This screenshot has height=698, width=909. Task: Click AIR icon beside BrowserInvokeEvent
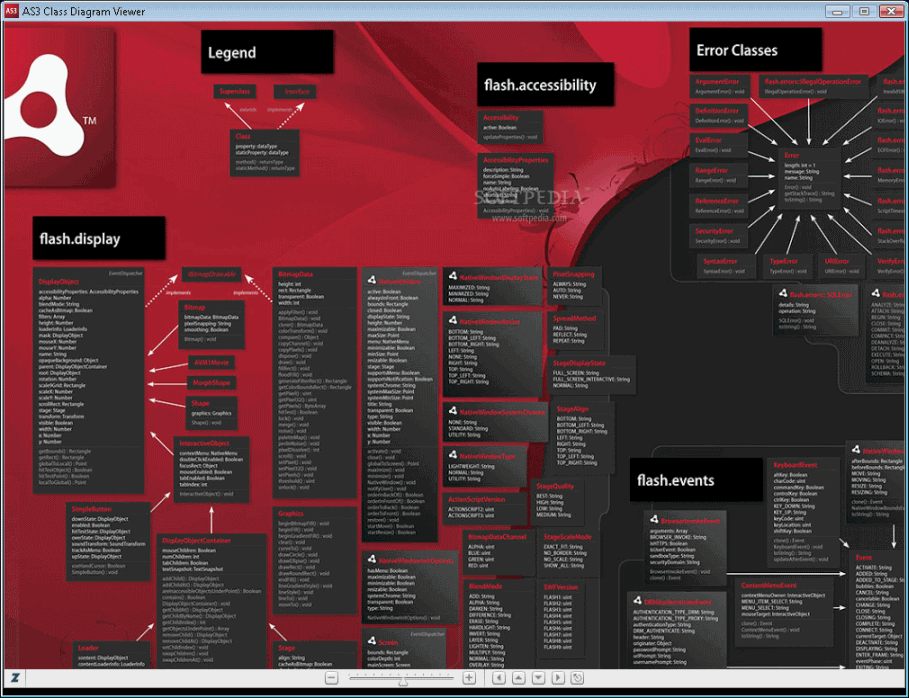pyautogui.click(x=654, y=519)
